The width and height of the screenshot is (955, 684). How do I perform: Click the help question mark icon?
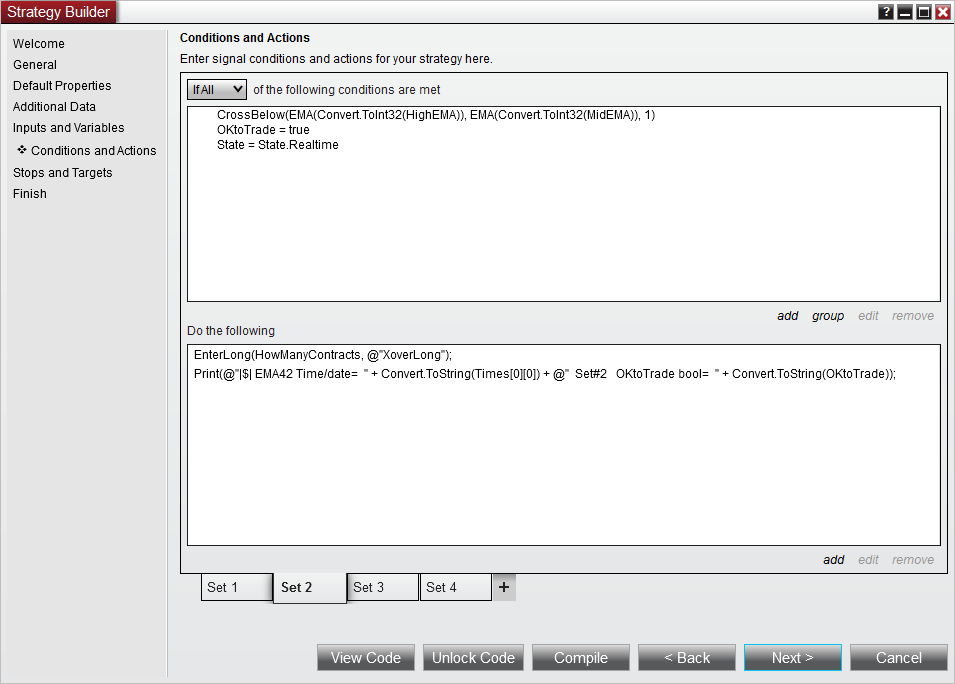pyautogui.click(x=886, y=12)
